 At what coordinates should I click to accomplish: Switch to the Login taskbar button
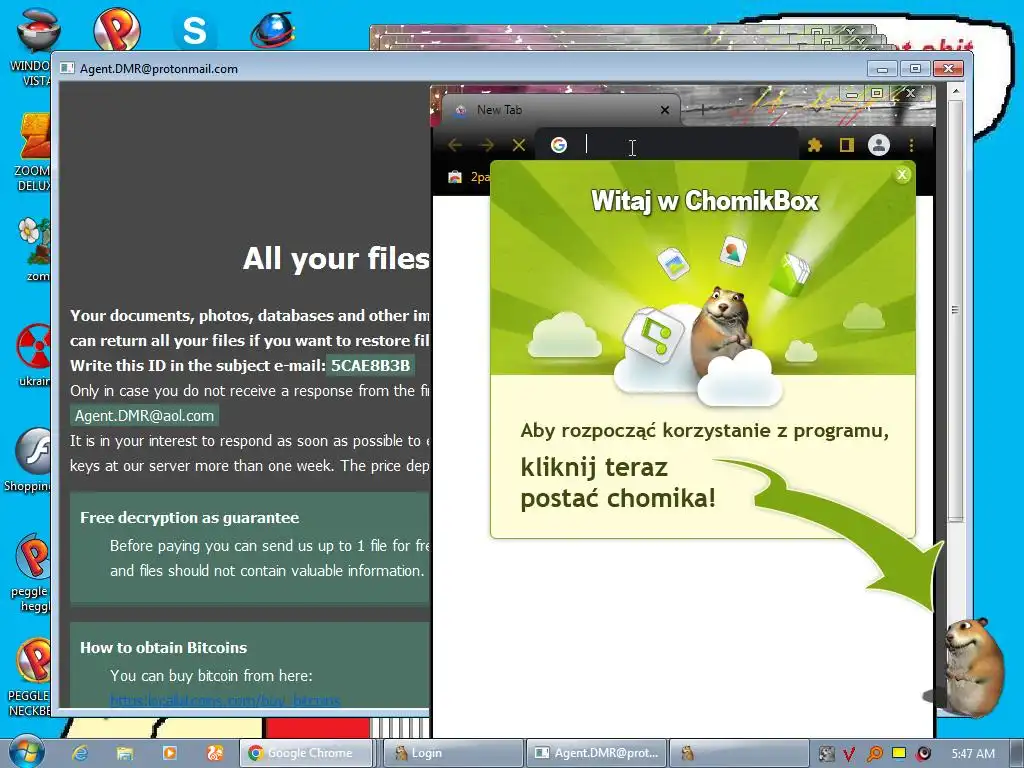453,753
